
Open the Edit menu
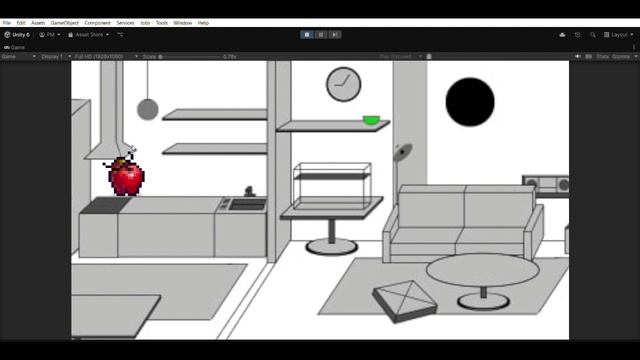(21, 23)
